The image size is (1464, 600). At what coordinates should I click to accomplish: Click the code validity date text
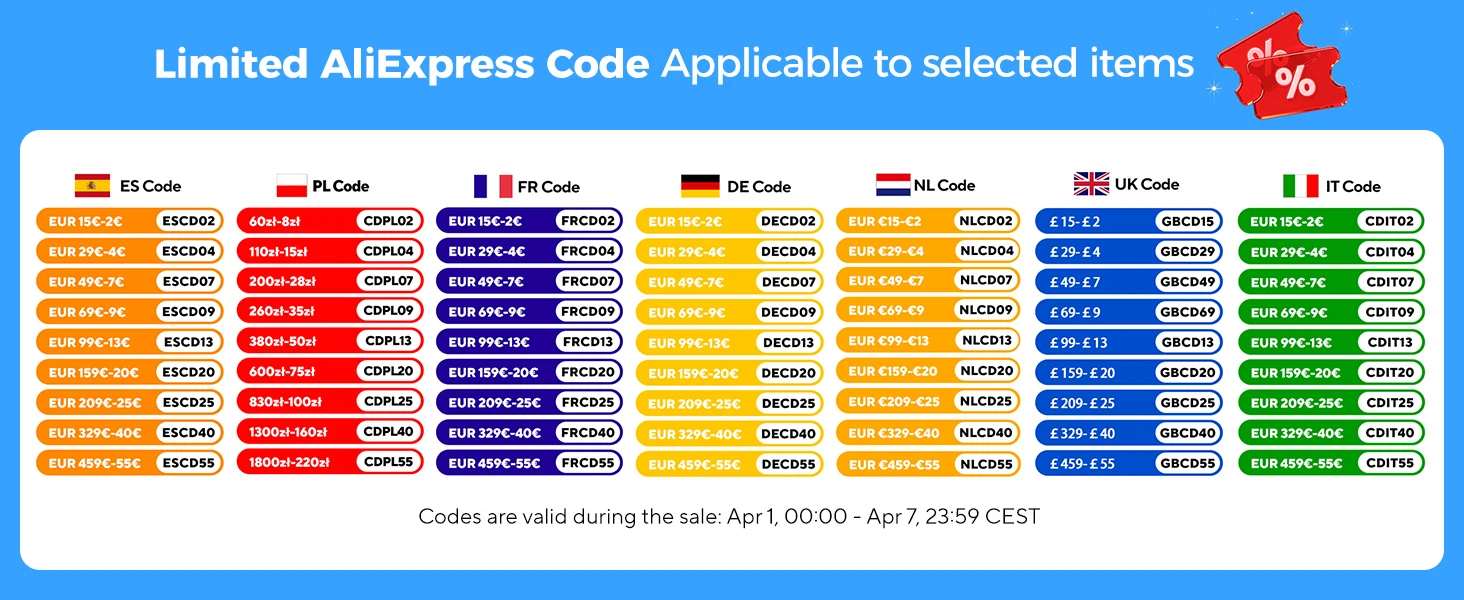point(729,517)
